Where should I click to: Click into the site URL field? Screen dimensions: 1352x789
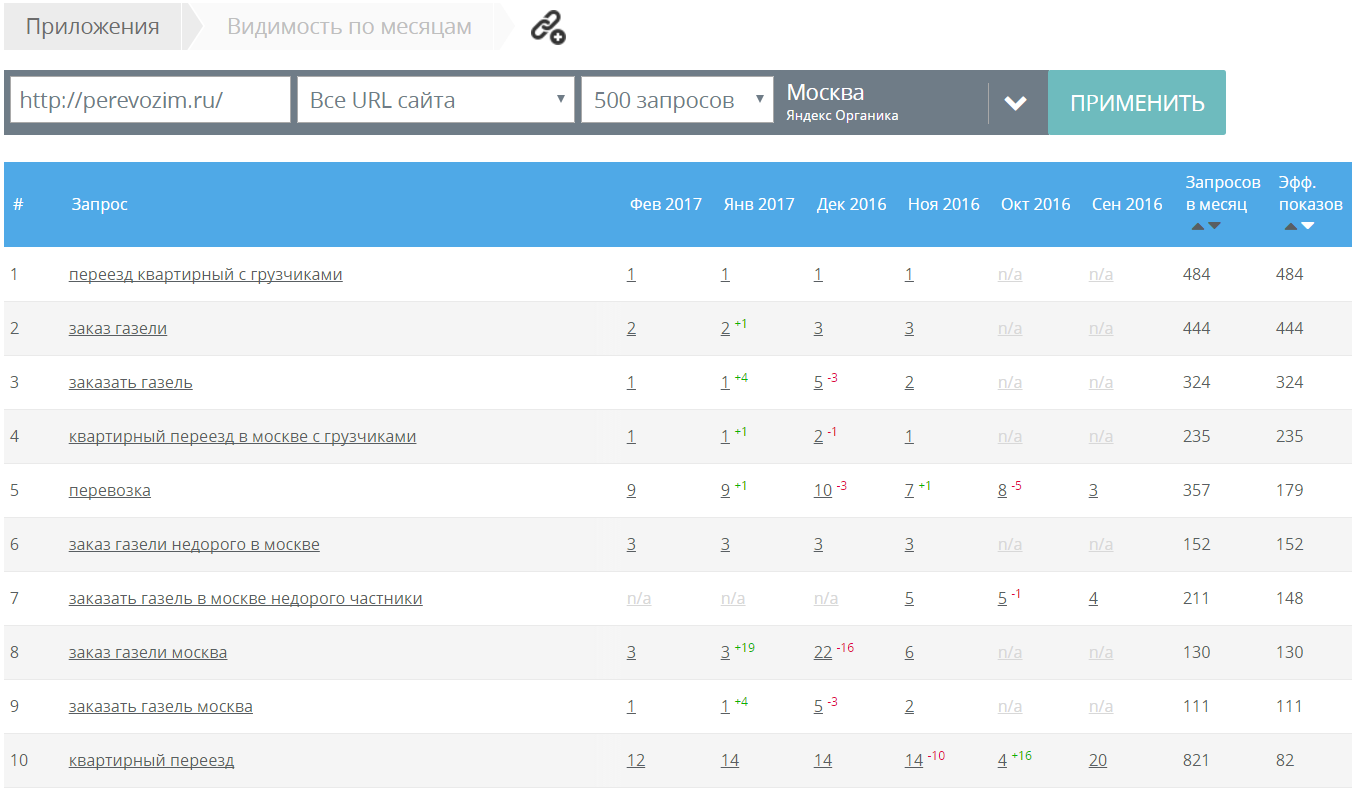(151, 100)
